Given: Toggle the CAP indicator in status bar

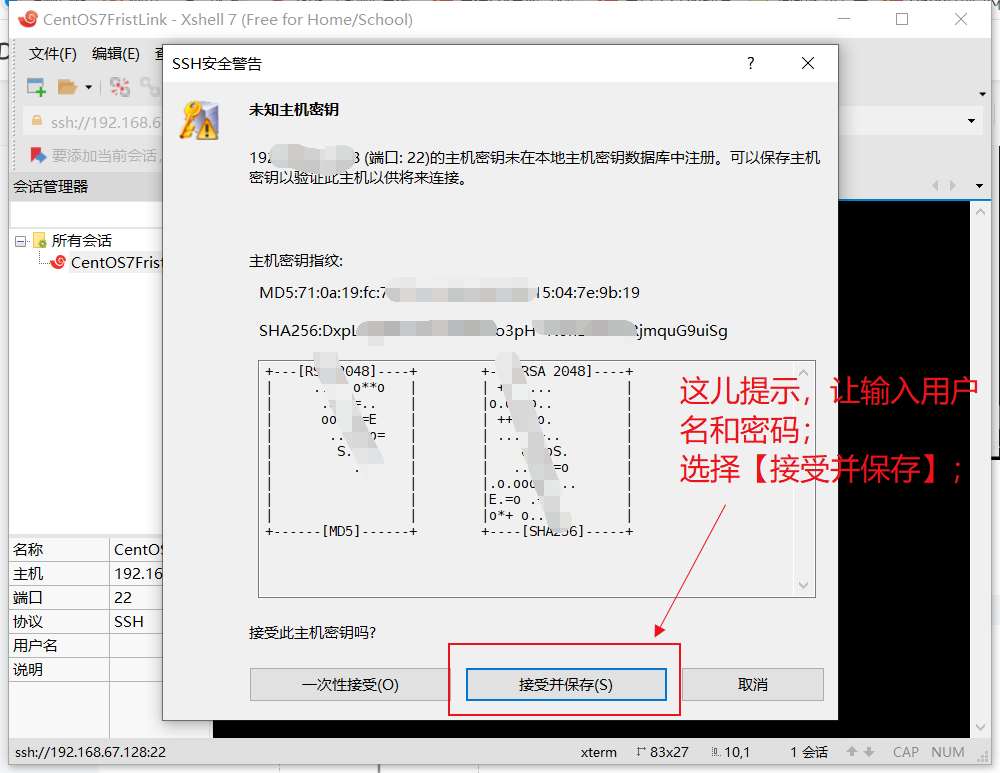Looking at the screenshot, I should coord(905,751).
